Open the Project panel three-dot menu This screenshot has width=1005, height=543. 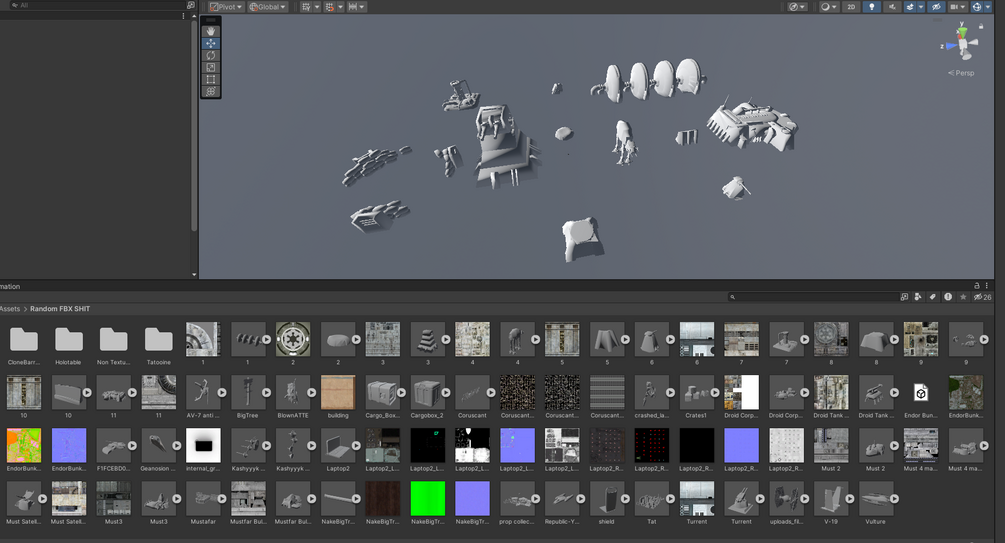click(x=987, y=286)
